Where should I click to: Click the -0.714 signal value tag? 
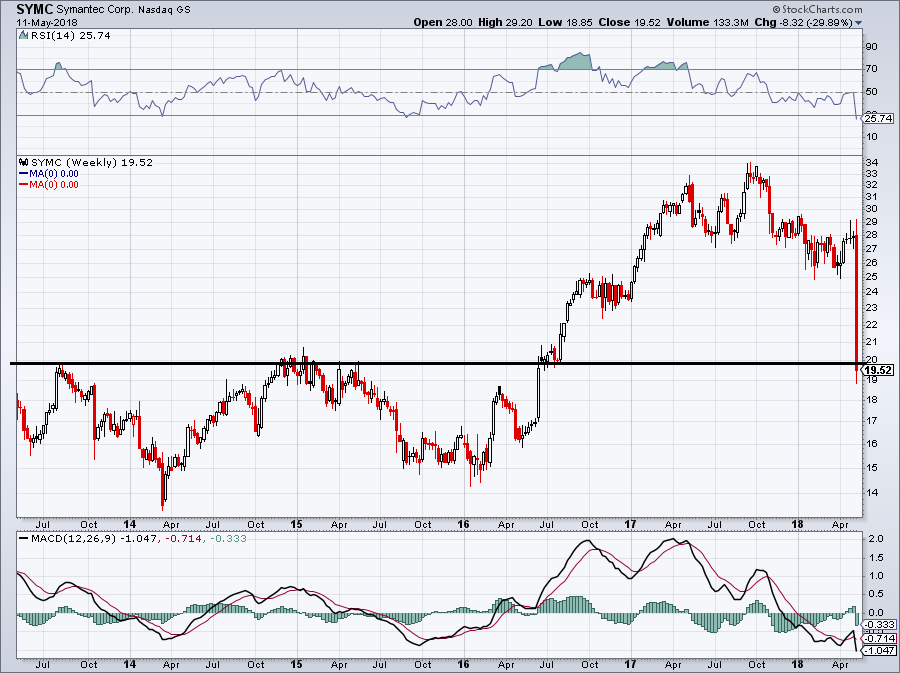pos(880,639)
